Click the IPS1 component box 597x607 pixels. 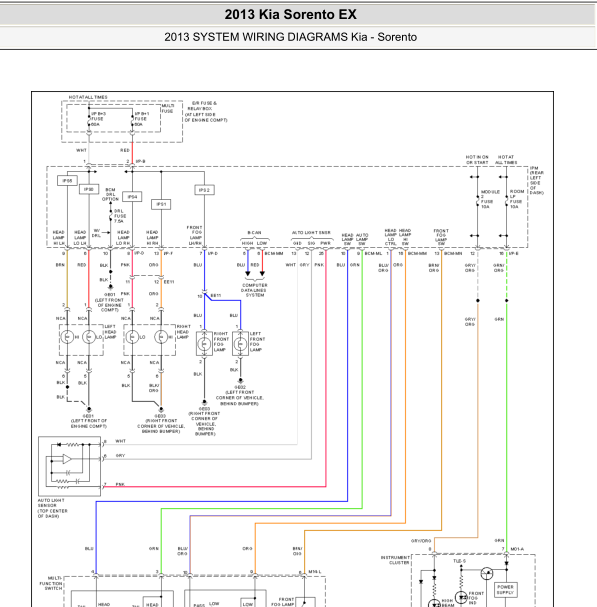[161, 204]
